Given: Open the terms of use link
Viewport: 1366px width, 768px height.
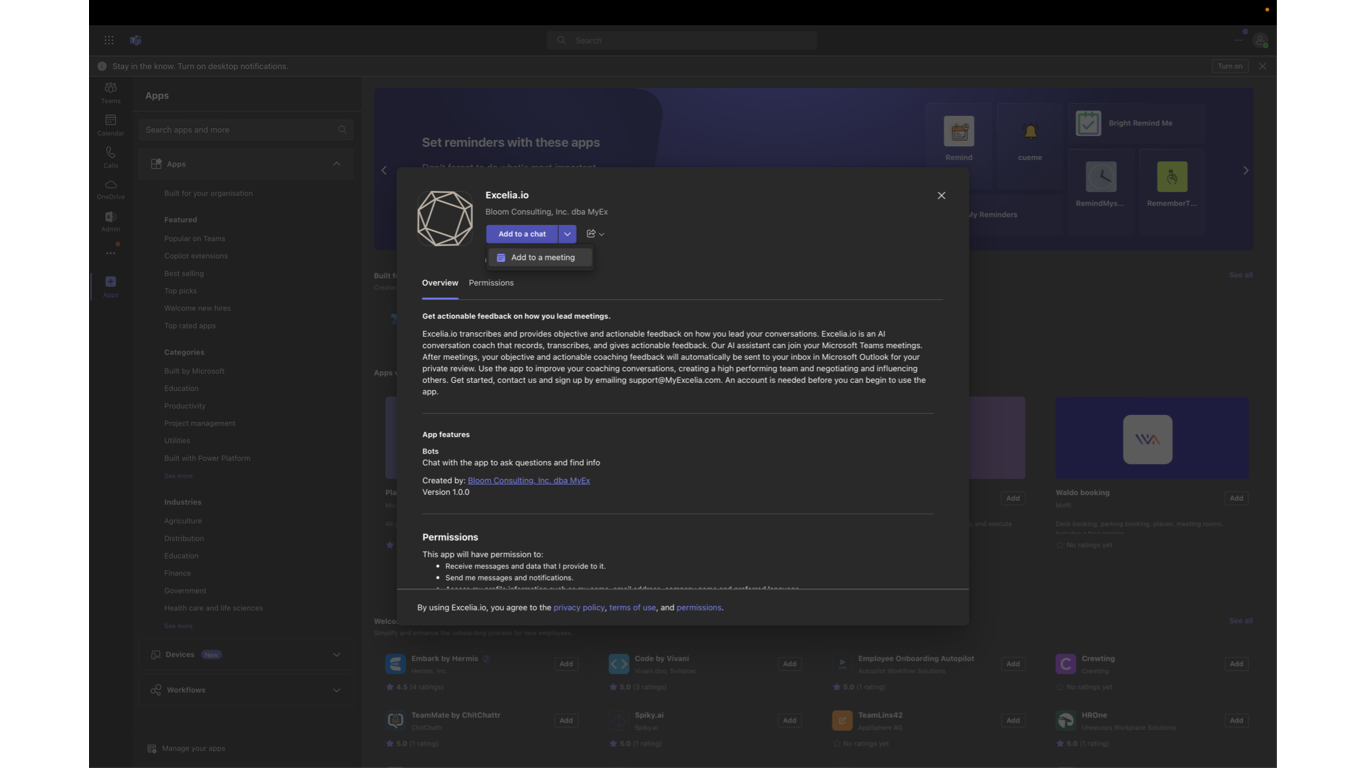Looking at the screenshot, I should coord(632,608).
